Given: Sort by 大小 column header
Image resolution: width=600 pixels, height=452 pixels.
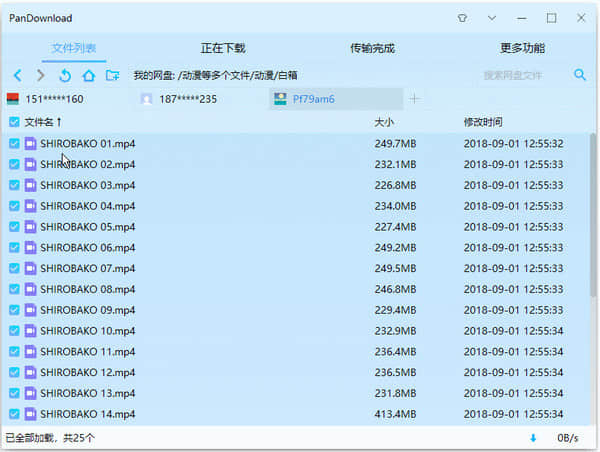Looking at the screenshot, I should tap(384, 122).
